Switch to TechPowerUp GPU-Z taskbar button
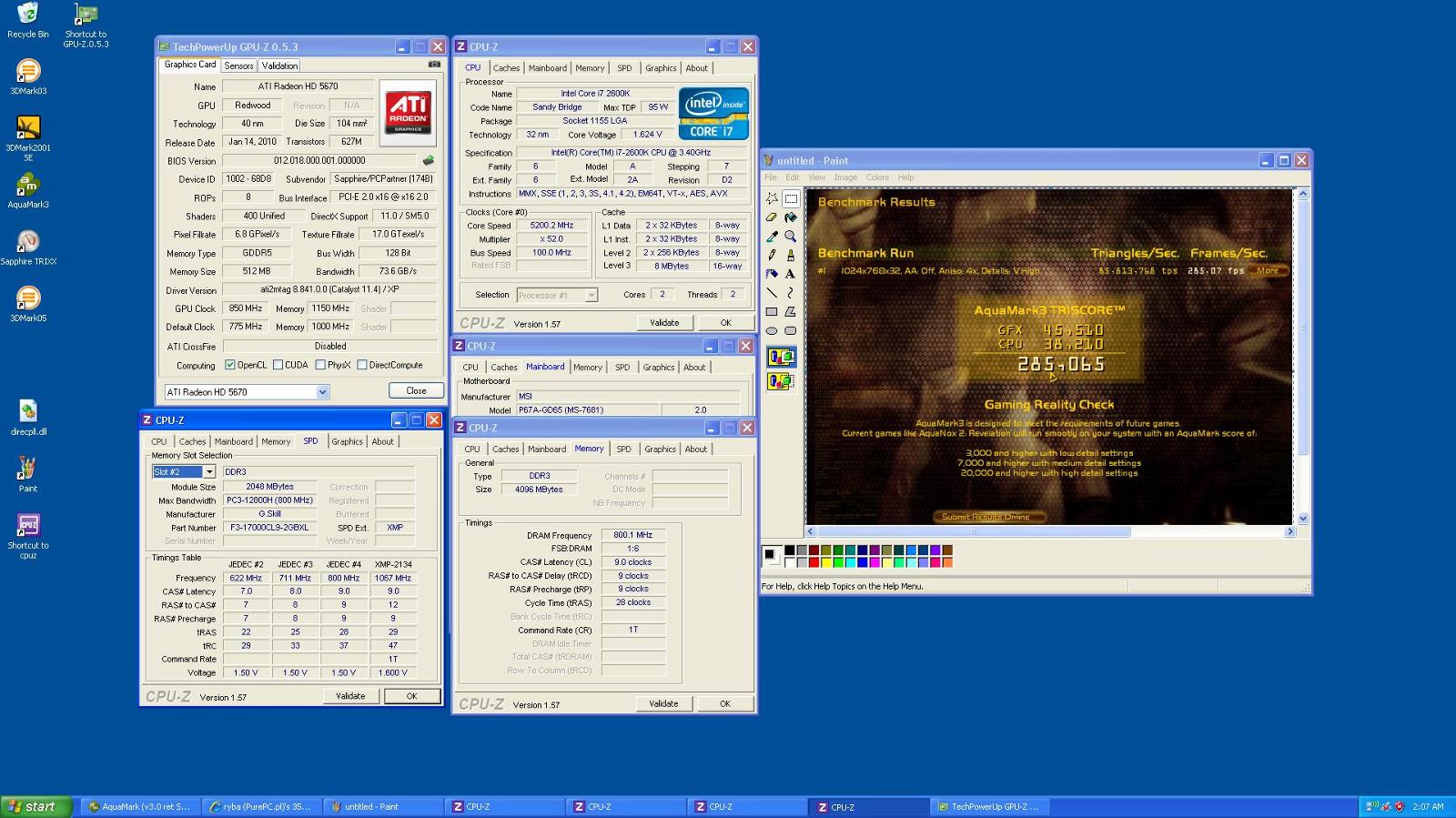 tap(991, 806)
